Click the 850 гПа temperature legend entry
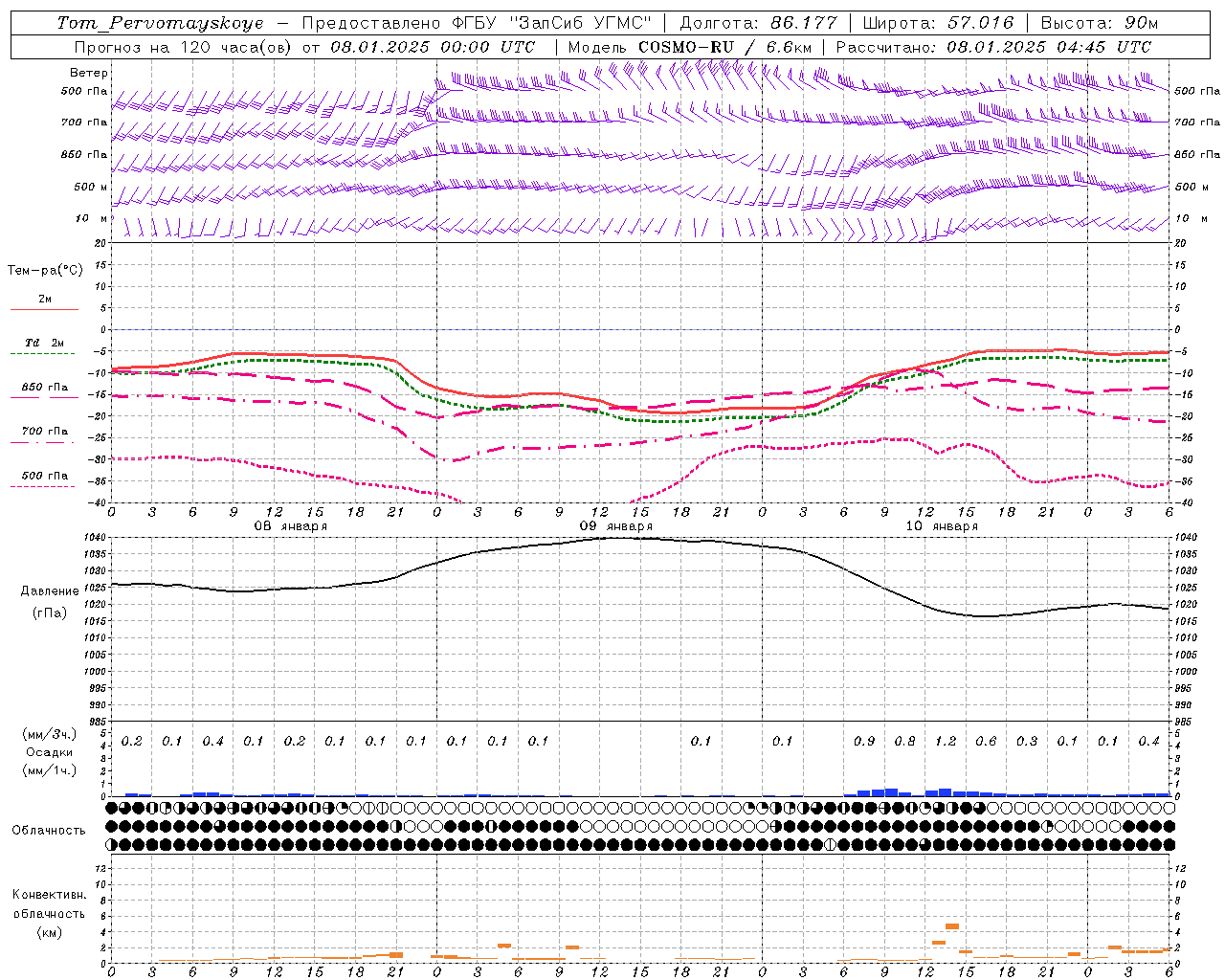 45,388
